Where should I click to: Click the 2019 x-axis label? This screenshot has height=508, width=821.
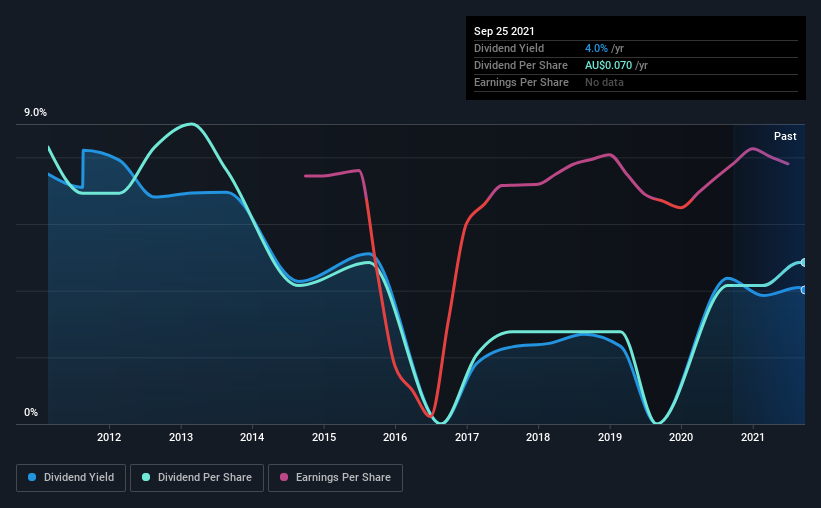[610, 437]
